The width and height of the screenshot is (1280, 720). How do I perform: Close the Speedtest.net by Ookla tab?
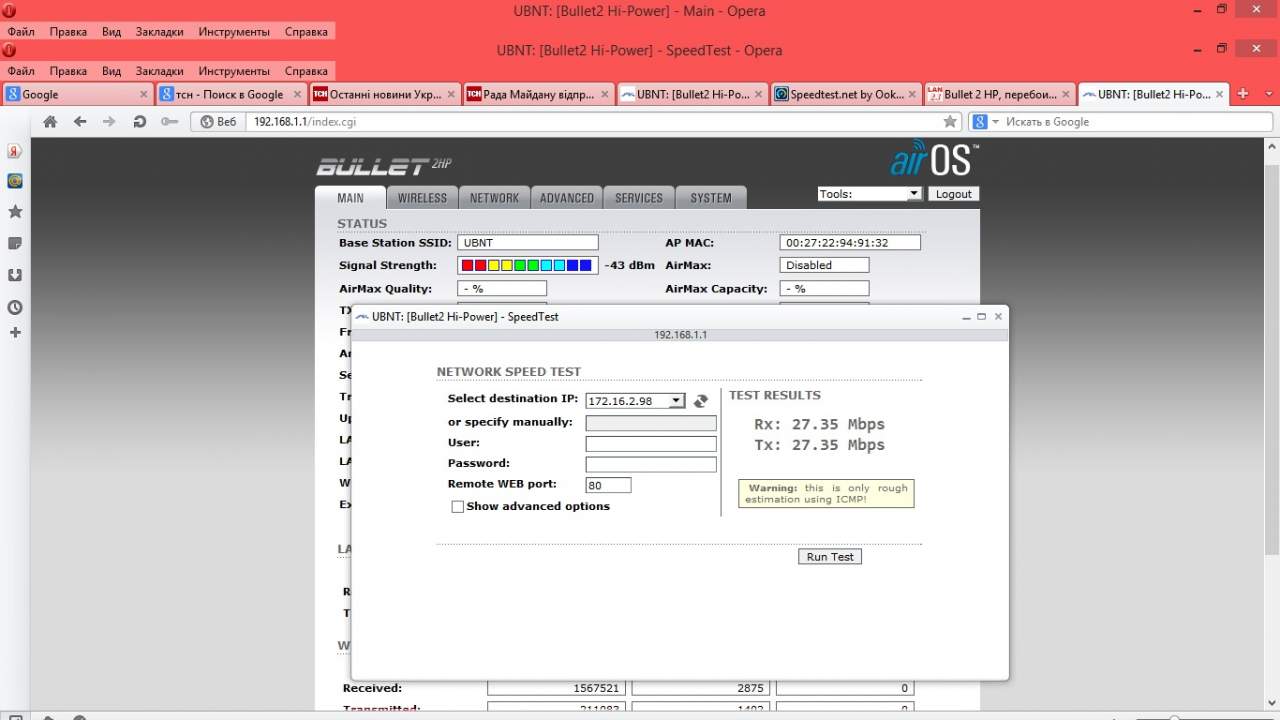(x=911, y=94)
